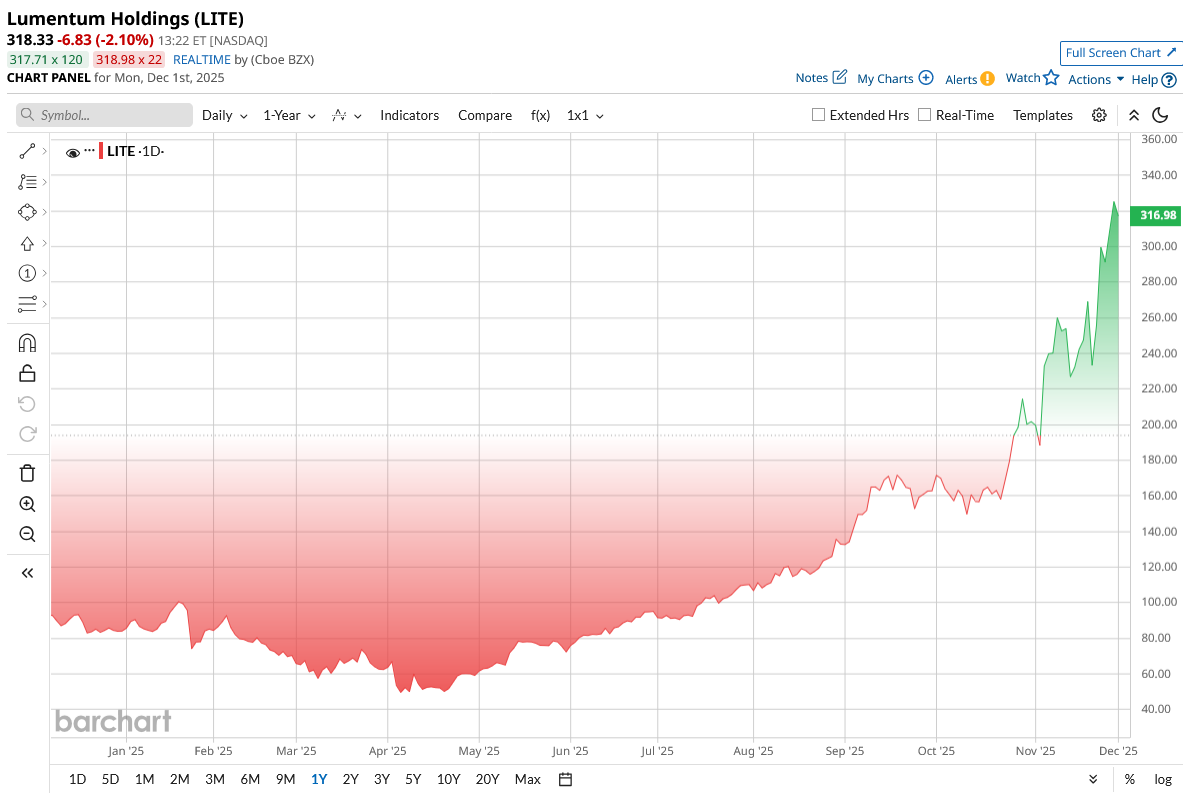
Task: Select the 10Y time range
Action: 448,779
